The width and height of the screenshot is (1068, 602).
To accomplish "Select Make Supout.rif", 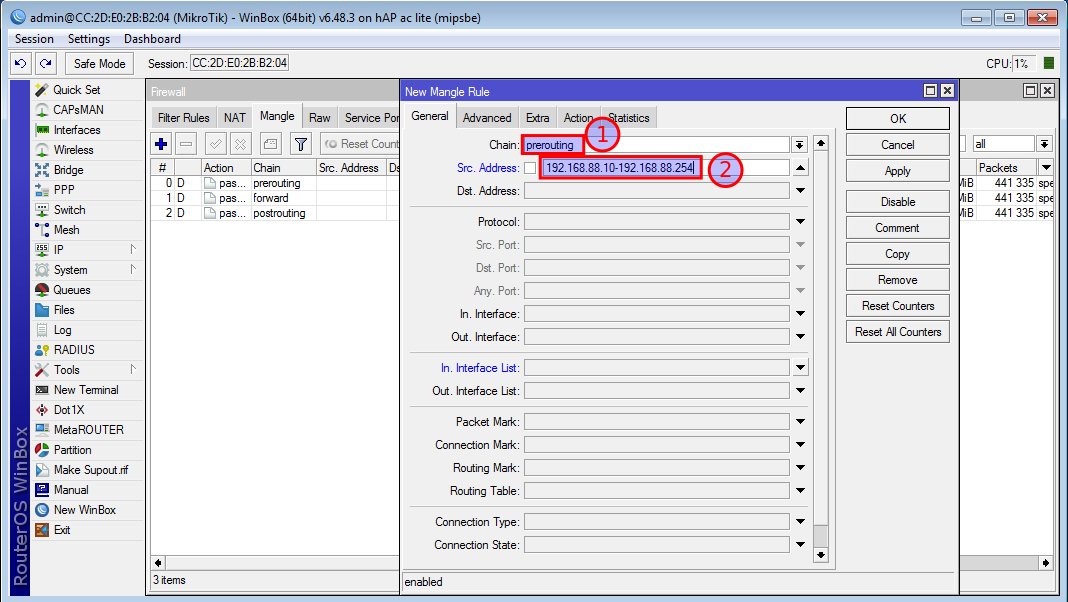I will point(91,470).
